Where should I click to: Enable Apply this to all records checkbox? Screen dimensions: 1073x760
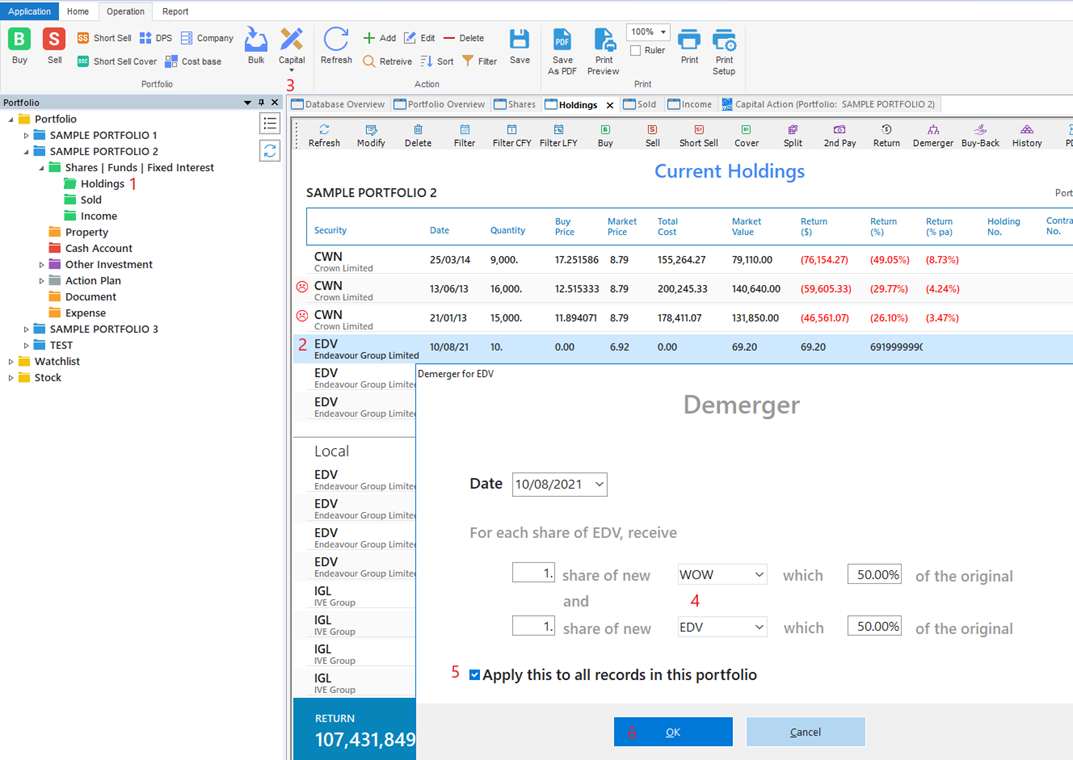click(x=474, y=673)
